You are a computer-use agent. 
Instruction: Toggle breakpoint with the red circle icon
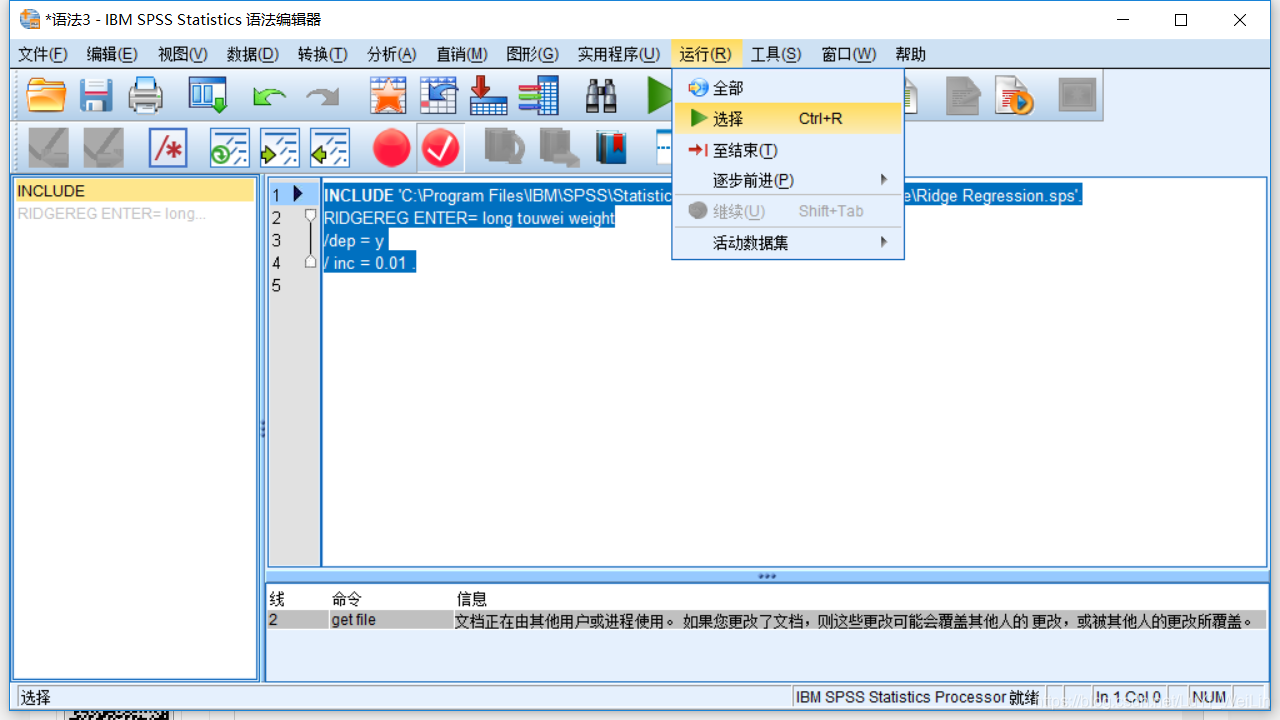[x=391, y=148]
